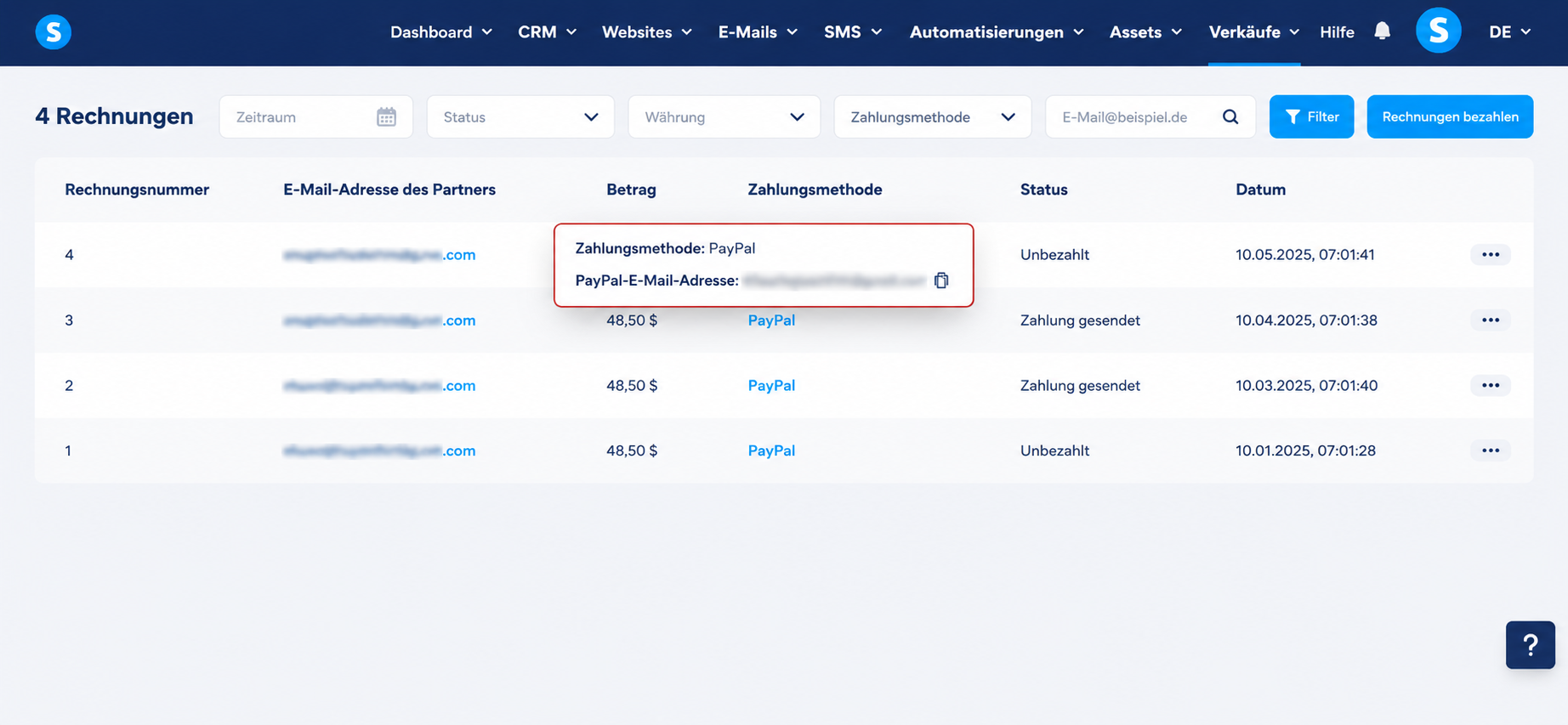Open the user profile avatar menu
This screenshot has width=1568, height=725.
tap(1438, 31)
